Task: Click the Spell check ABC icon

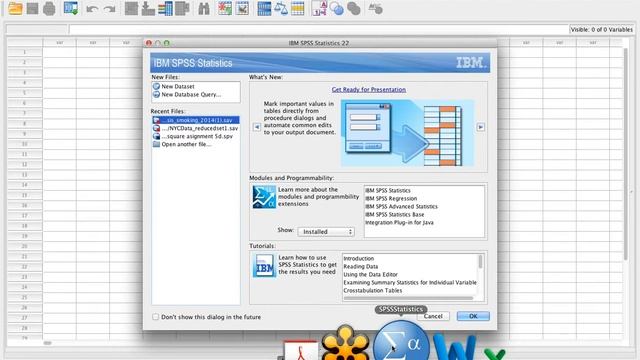Action: [x=375, y=9]
